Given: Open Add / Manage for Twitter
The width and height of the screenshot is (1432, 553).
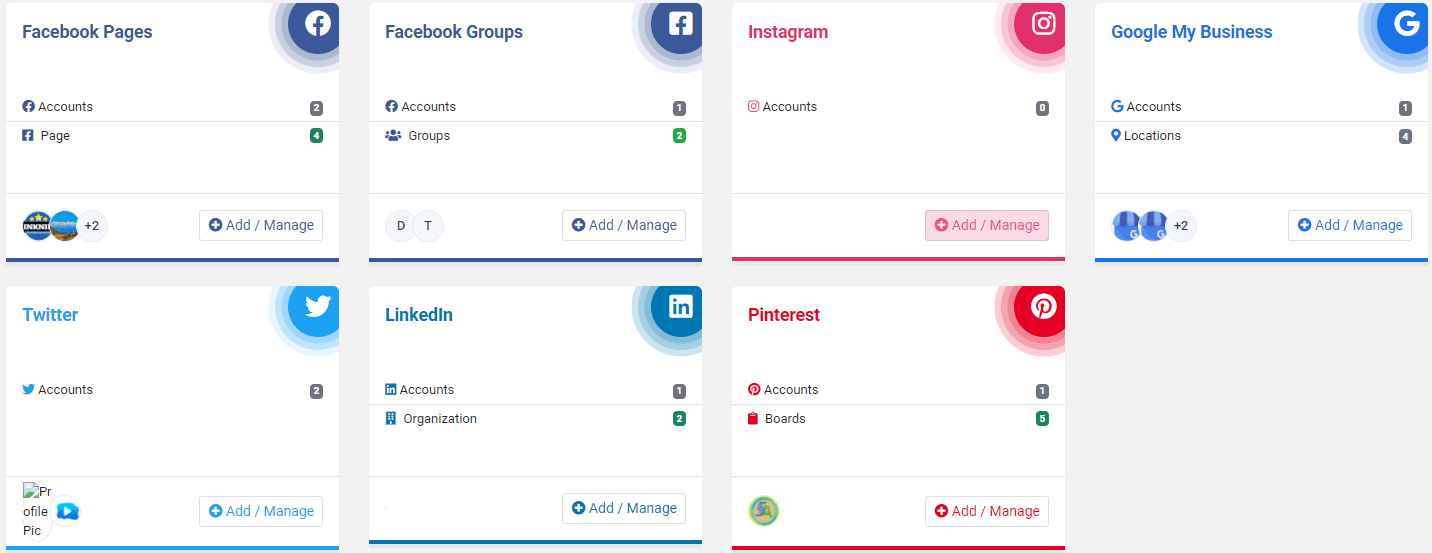Looking at the screenshot, I should click(x=261, y=511).
